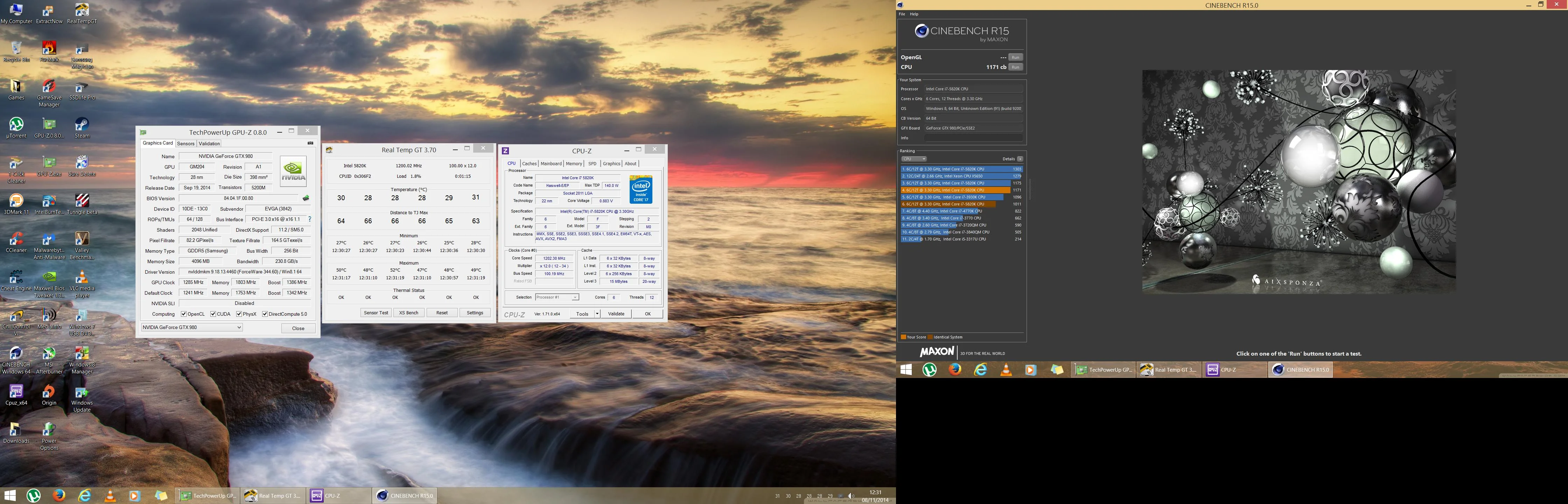
Task: Open the File menu in Cinebench
Action: tap(902, 14)
